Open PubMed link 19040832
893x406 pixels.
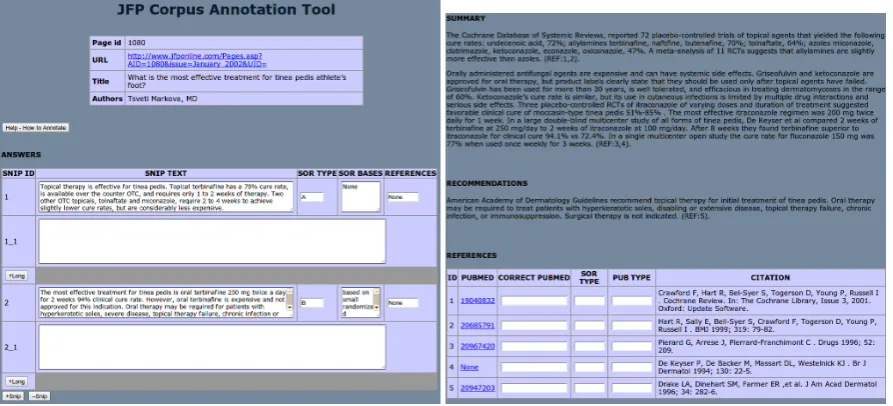(477, 301)
